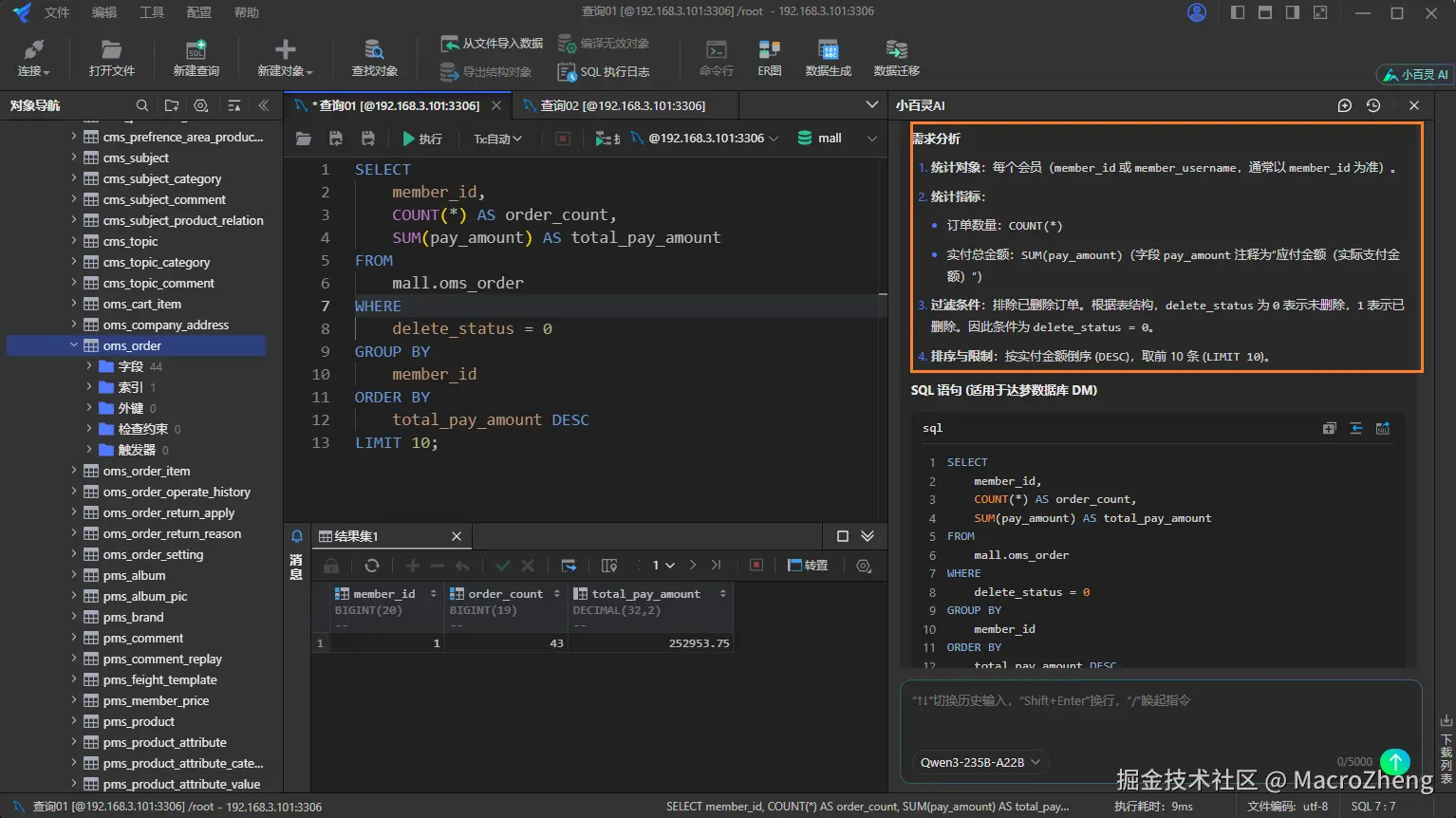This screenshot has height=818, width=1456.
Task: Open the ER图 diagram tool
Action: pos(770,58)
